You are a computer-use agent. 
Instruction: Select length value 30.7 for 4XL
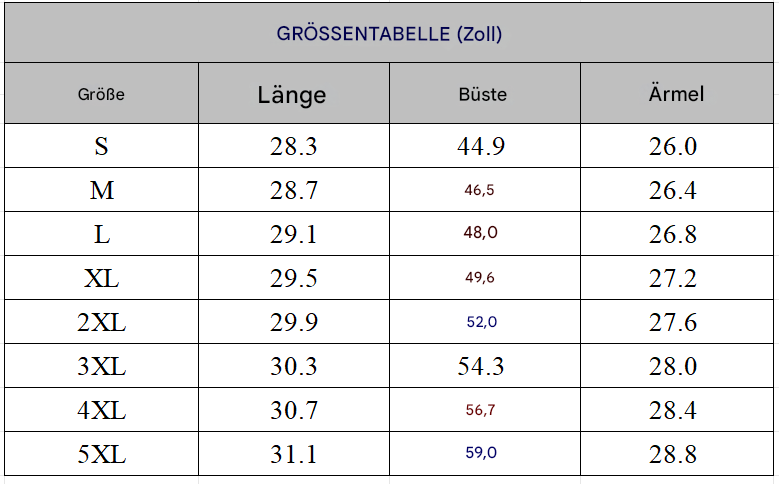pyautogui.click(x=294, y=410)
